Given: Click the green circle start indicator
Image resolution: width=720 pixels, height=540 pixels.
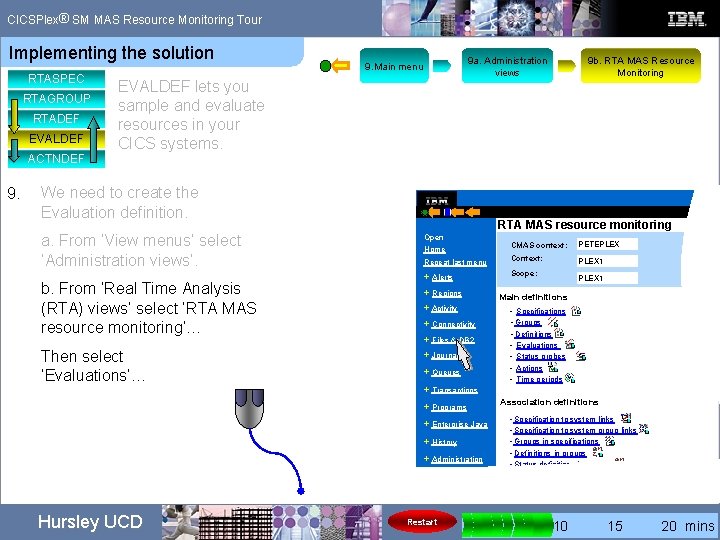Looking at the screenshot, I should [325, 66].
